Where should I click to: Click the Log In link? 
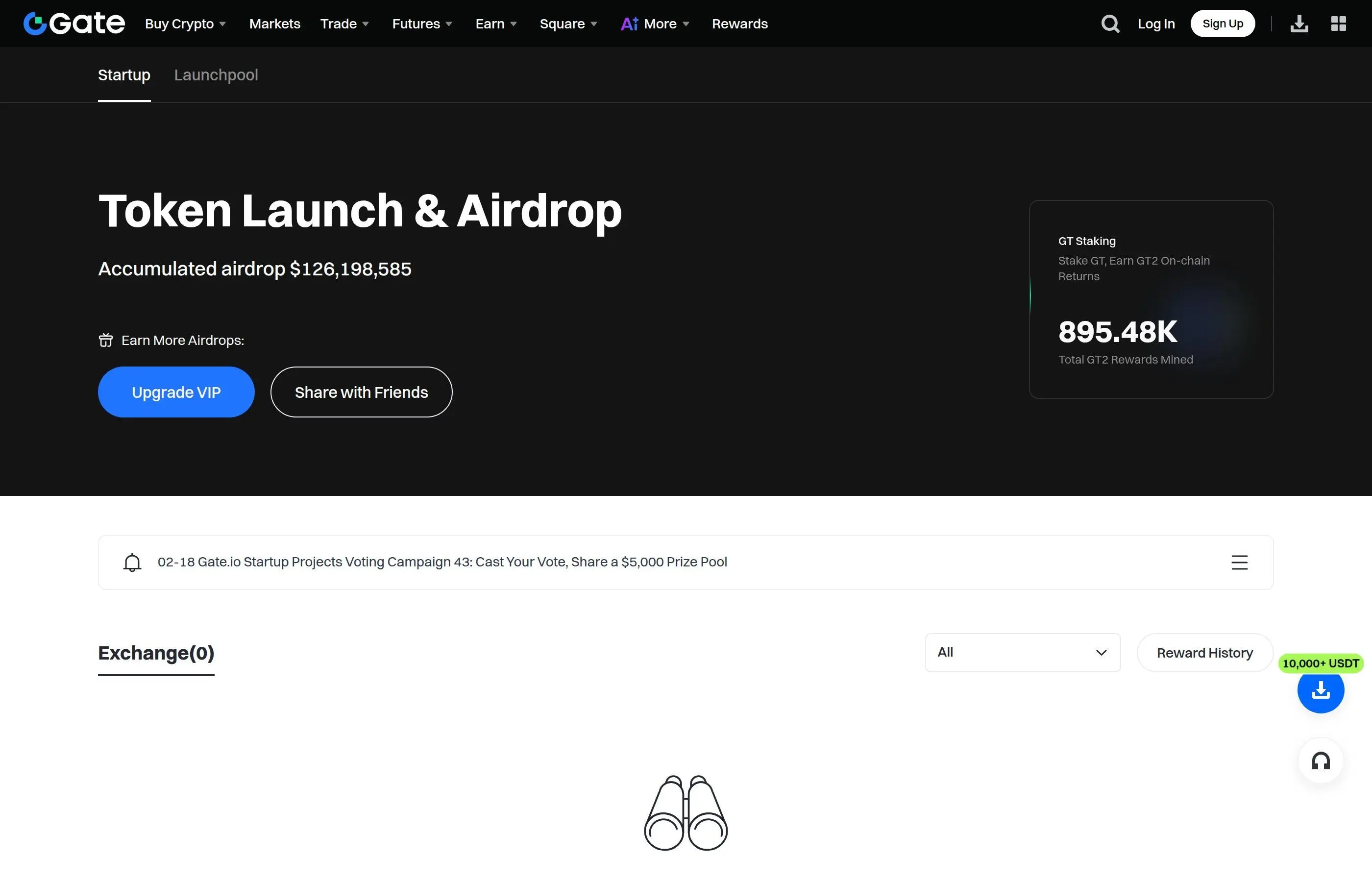1155,24
